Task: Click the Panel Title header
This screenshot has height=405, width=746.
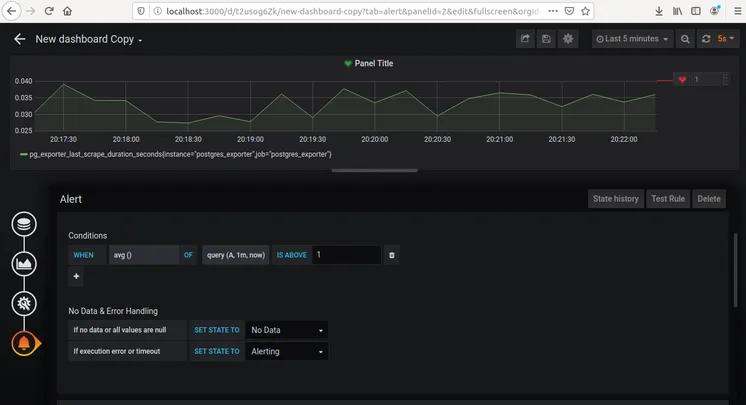Action: click(373, 63)
